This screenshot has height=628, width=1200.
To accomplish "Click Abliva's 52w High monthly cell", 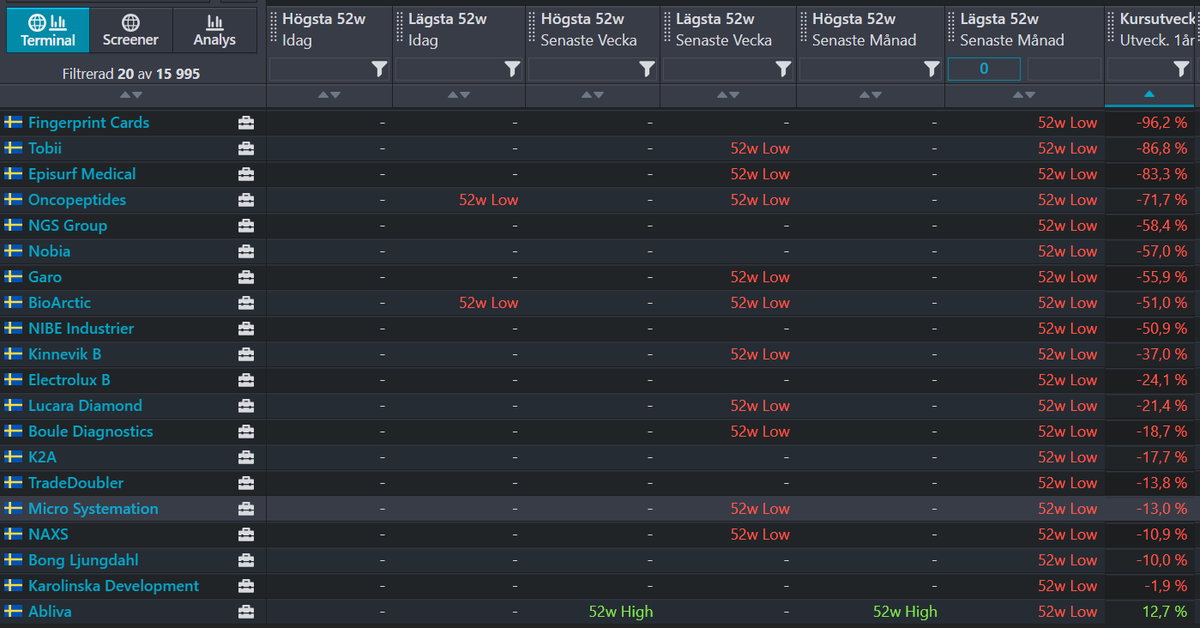I will coord(905,612).
